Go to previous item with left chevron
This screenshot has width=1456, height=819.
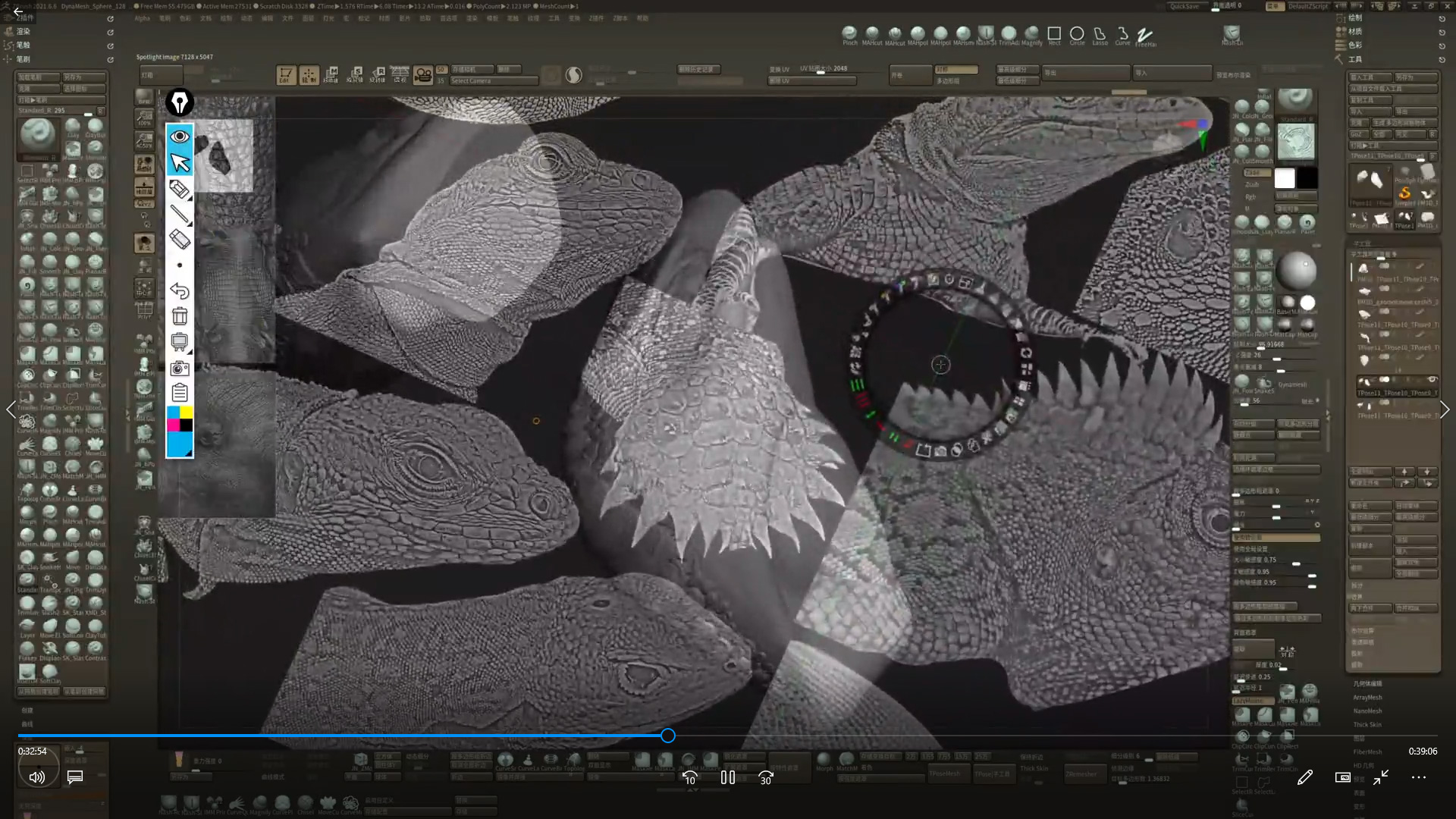11,409
